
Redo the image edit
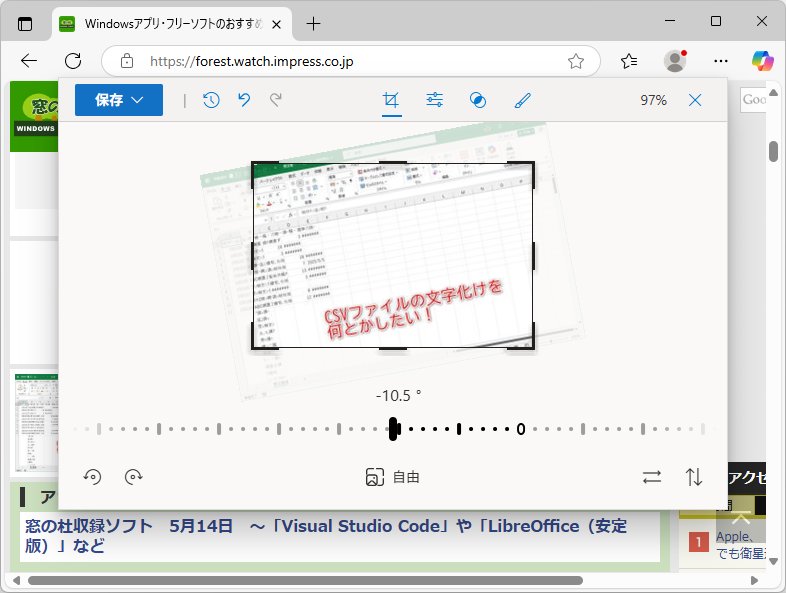pyautogui.click(x=276, y=100)
